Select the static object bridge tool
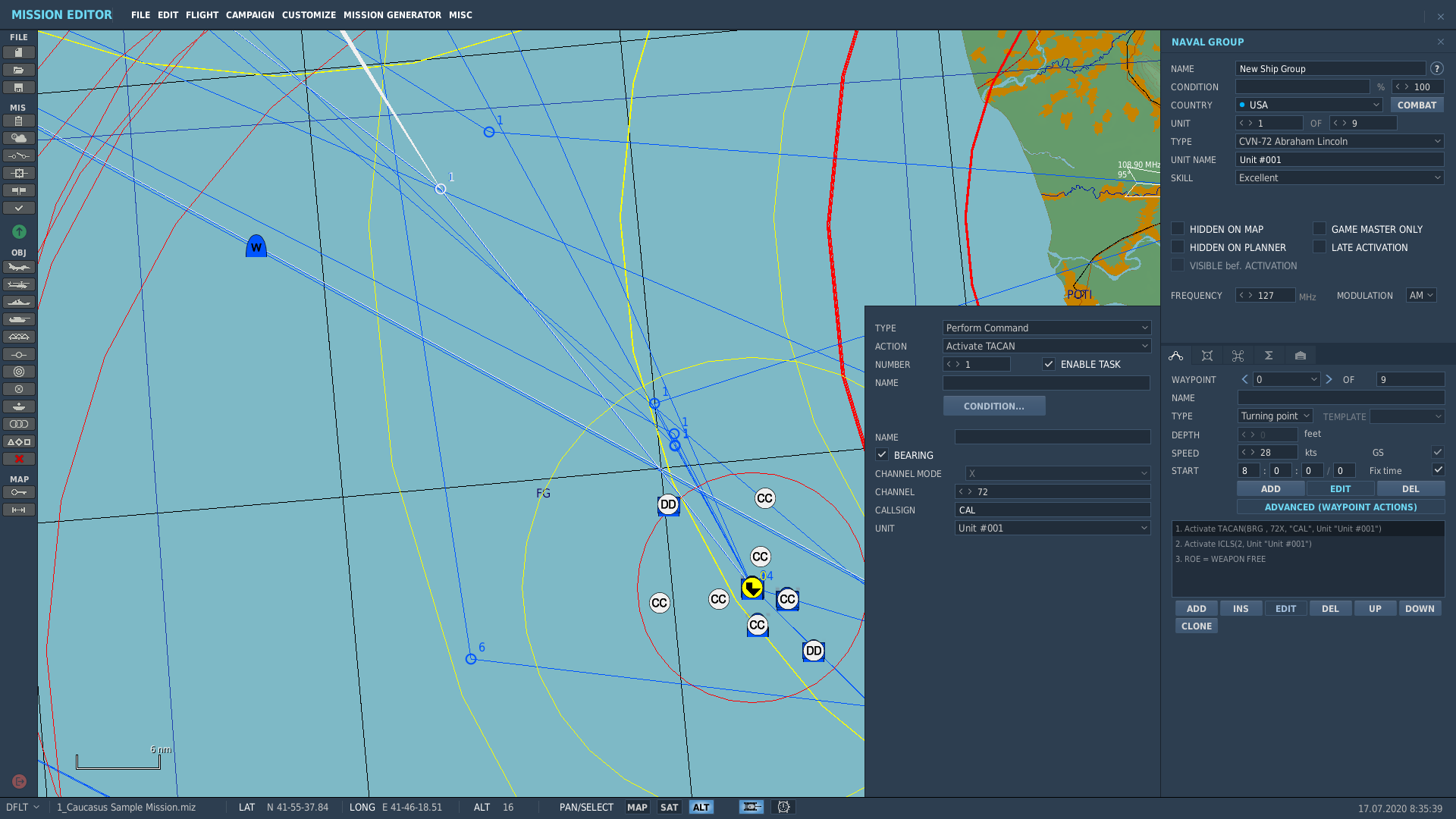The height and width of the screenshot is (819, 1456). pos(19,337)
